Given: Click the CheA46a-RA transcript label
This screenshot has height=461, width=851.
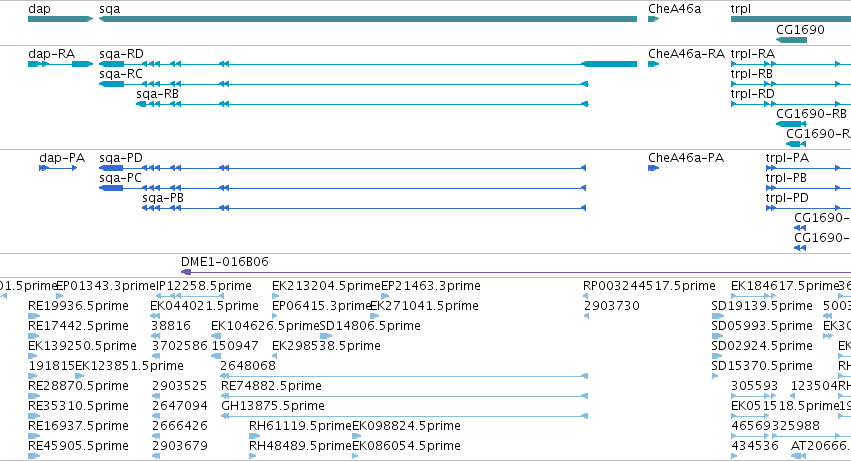Looking at the screenshot, I should point(686,54).
